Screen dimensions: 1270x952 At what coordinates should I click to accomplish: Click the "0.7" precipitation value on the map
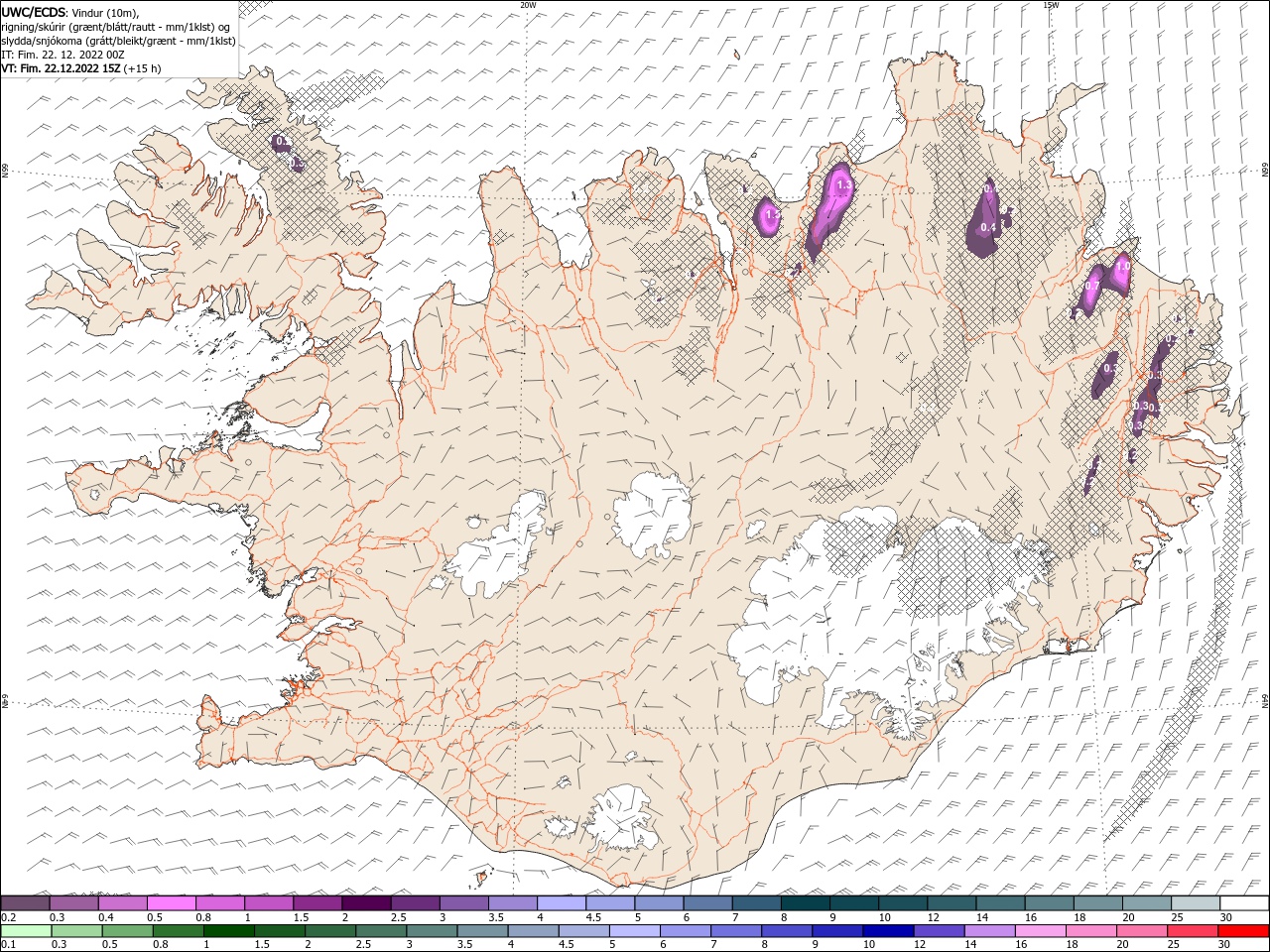pos(1091,286)
